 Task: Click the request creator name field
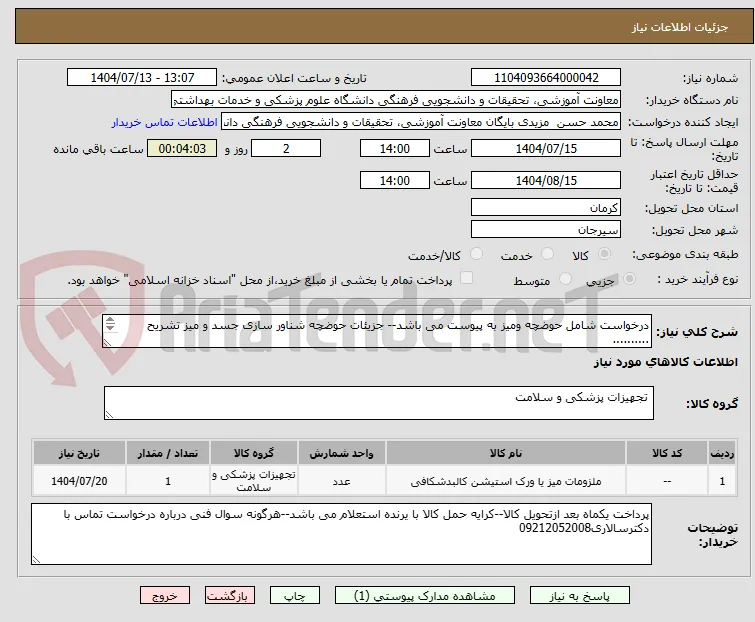421,122
